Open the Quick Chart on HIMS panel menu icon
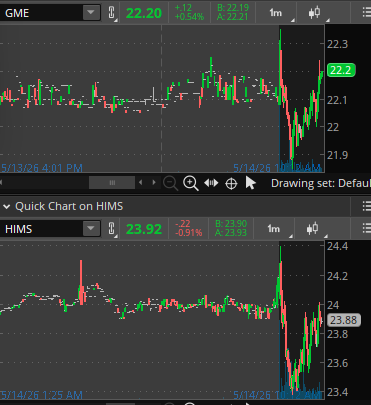This screenshot has height=405, width=371. point(367,206)
